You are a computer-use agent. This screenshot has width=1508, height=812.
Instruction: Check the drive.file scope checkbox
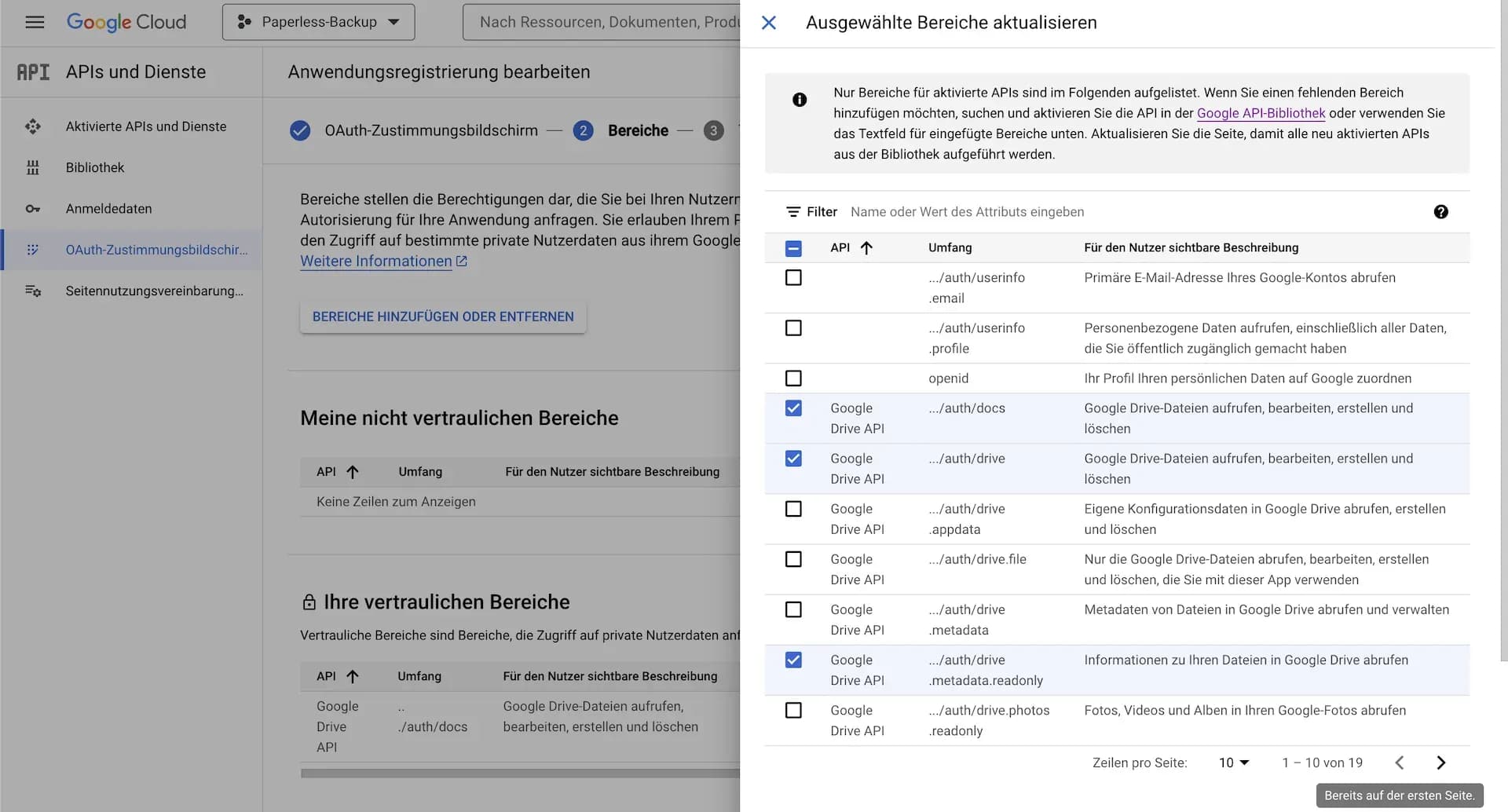coord(793,559)
